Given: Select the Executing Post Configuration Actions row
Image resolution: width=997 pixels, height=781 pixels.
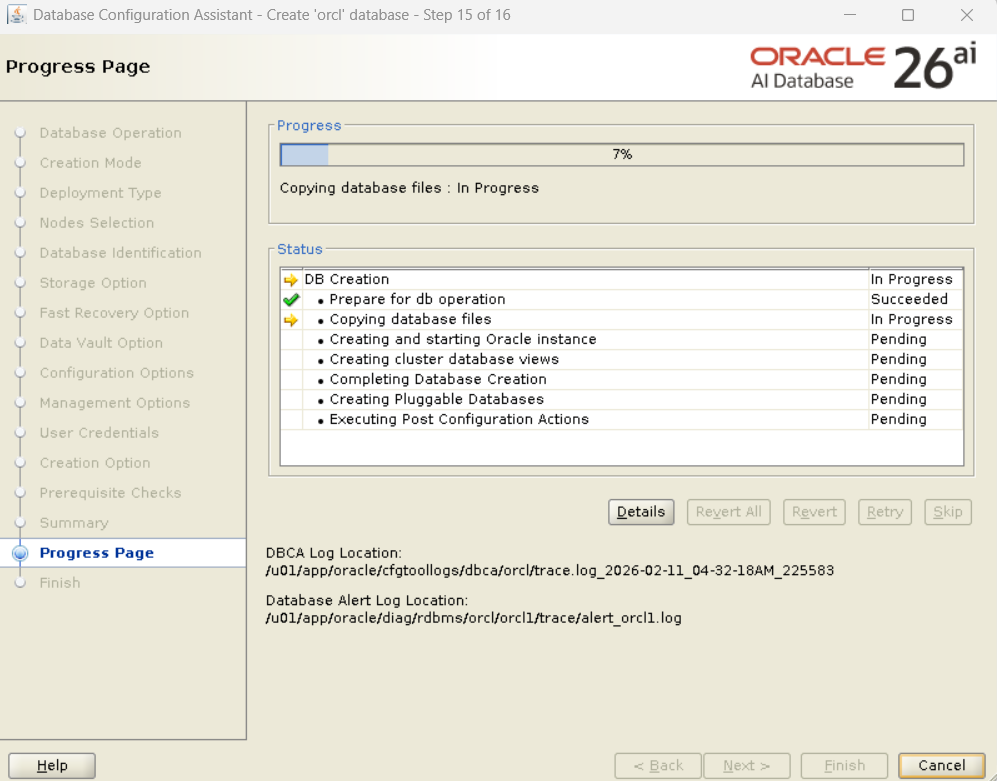Looking at the screenshot, I should 459,419.
